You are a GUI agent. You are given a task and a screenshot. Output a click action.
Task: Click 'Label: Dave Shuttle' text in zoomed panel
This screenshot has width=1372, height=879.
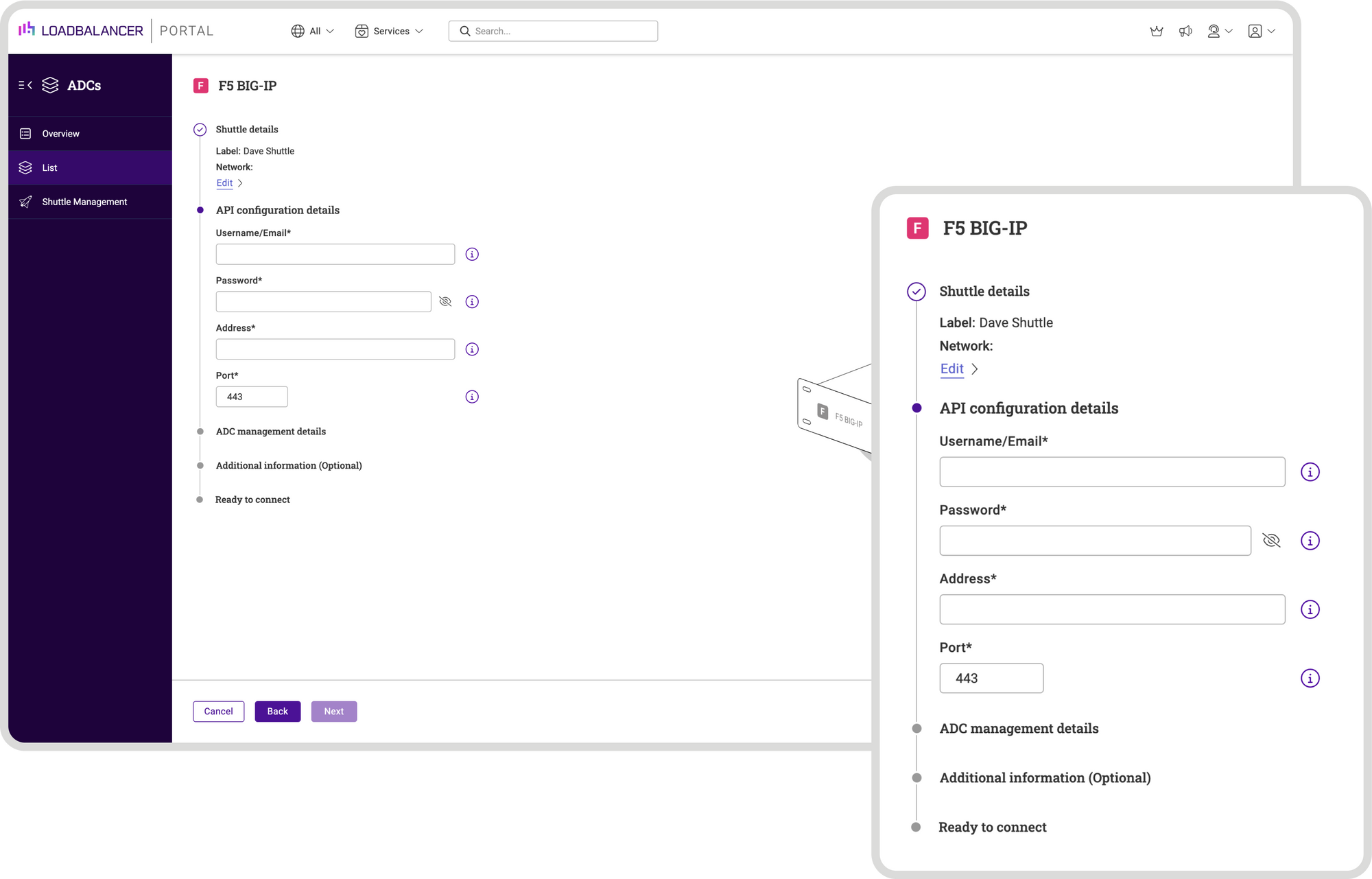pyautogui.click(x=996, y=323)
